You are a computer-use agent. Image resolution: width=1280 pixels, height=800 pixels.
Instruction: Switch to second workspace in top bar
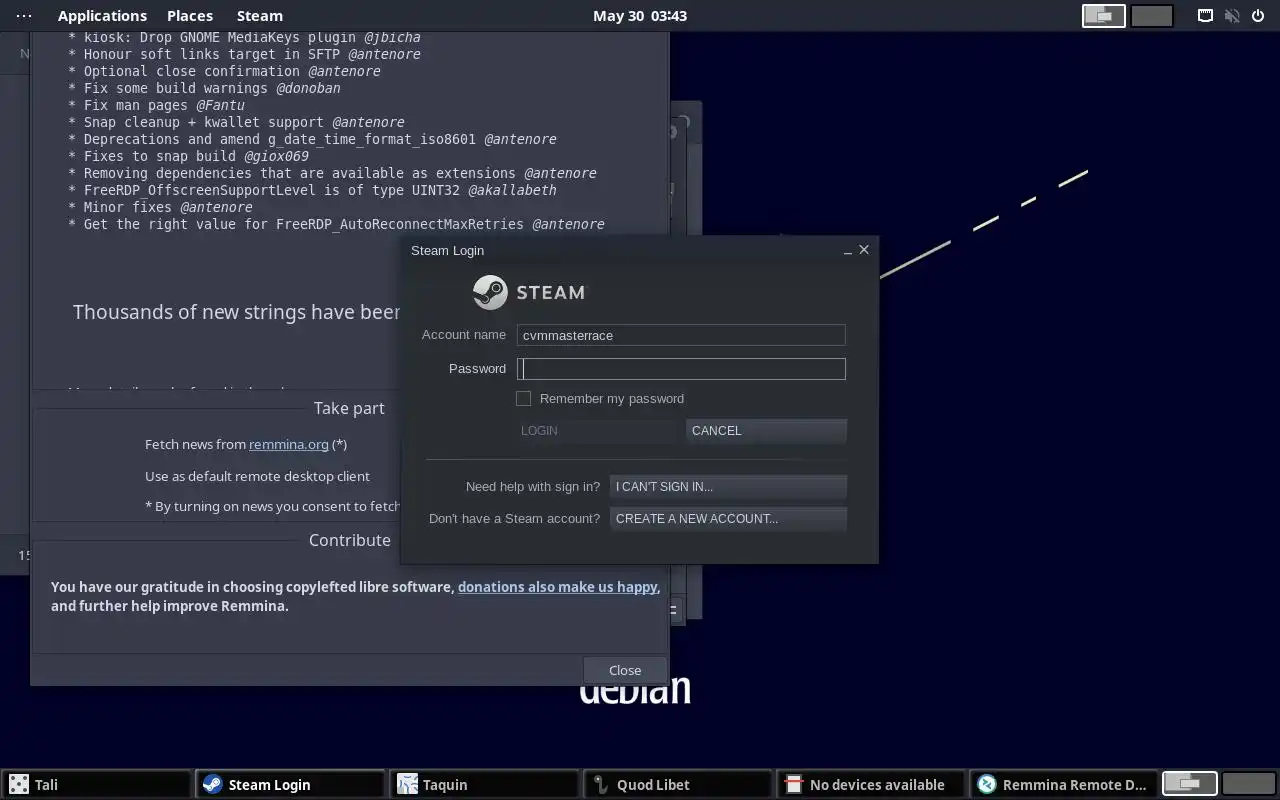(x=1152, y=15)
